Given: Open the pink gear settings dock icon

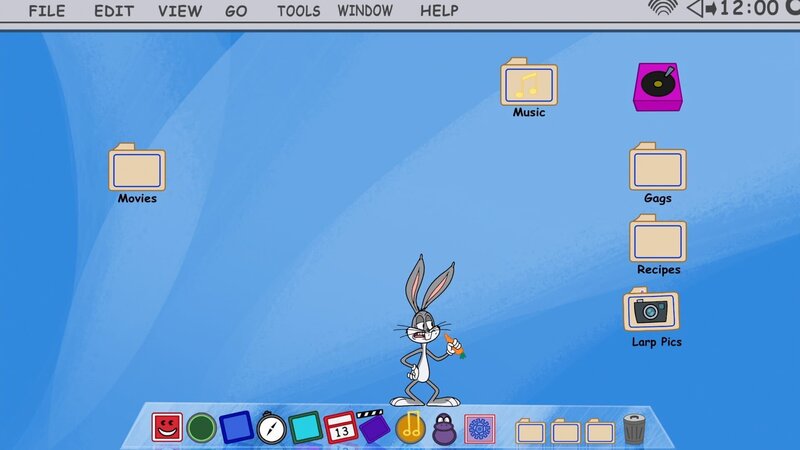Looking at the screenshot, I should click(x=480, y=429).
